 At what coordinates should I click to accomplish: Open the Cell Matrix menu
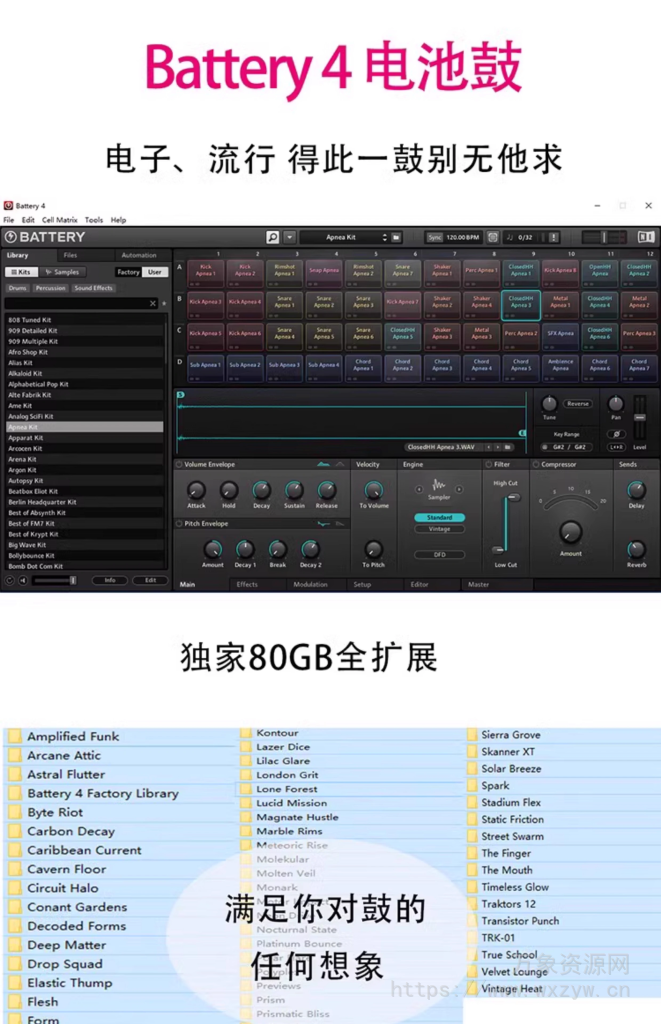59,220
